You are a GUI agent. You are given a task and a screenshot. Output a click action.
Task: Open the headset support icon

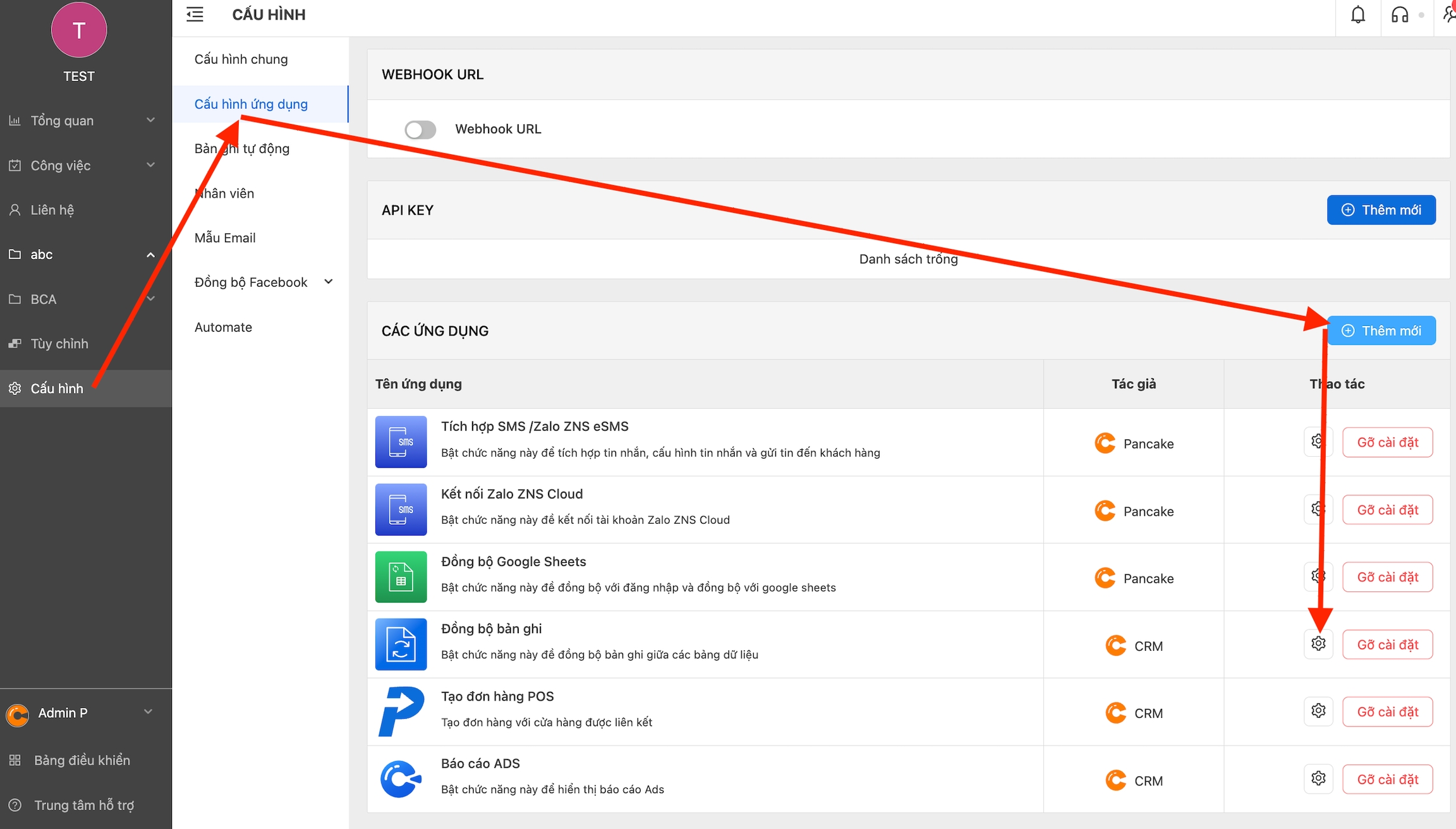[1400, 15]
